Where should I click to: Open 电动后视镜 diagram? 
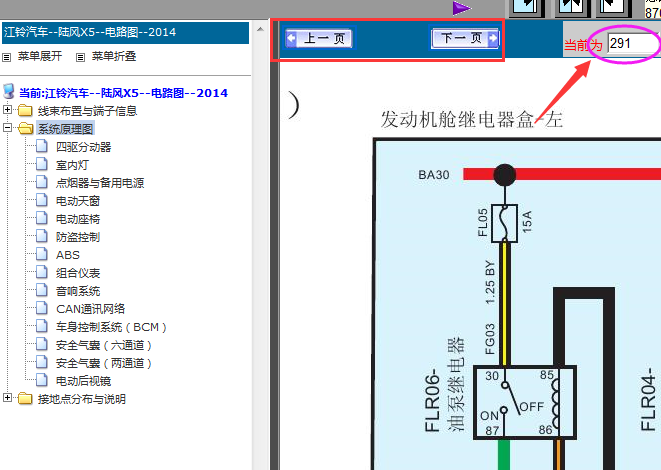pos(83,381)
